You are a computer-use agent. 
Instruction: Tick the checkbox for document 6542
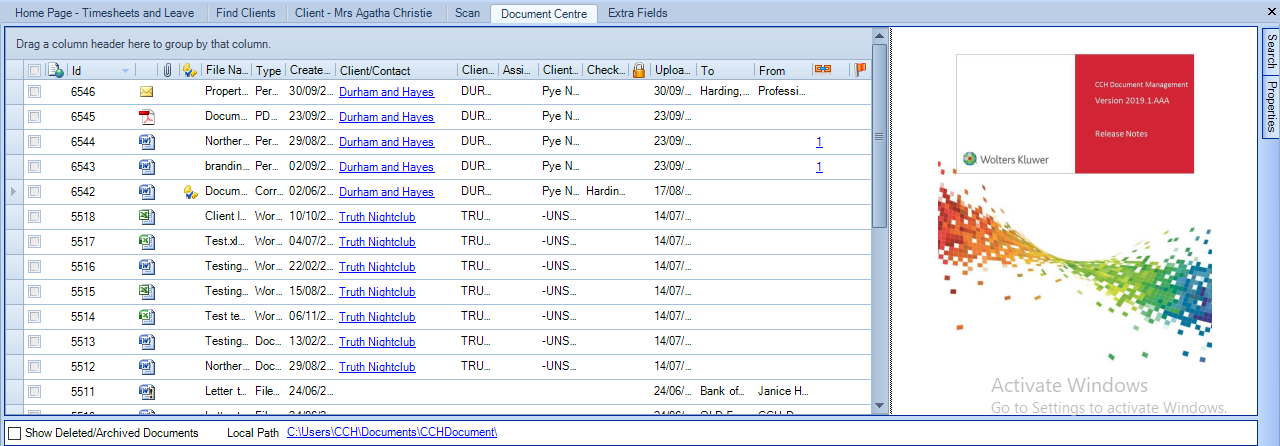pyautogui.click(x=34, y=191)
